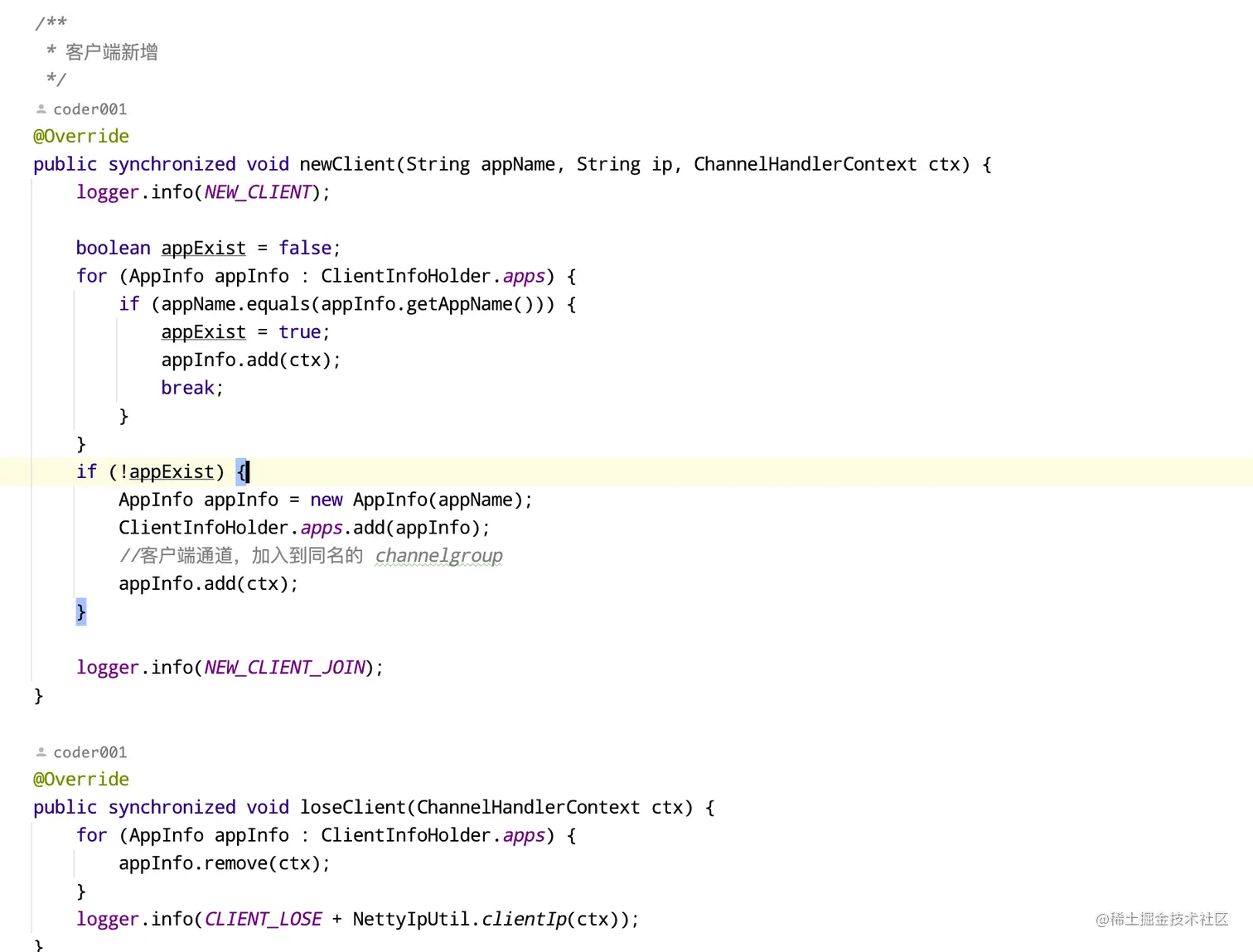1253x952 pixels.
Task: Click the highlighted closing brace of if block
Action: tap(80, 611)
